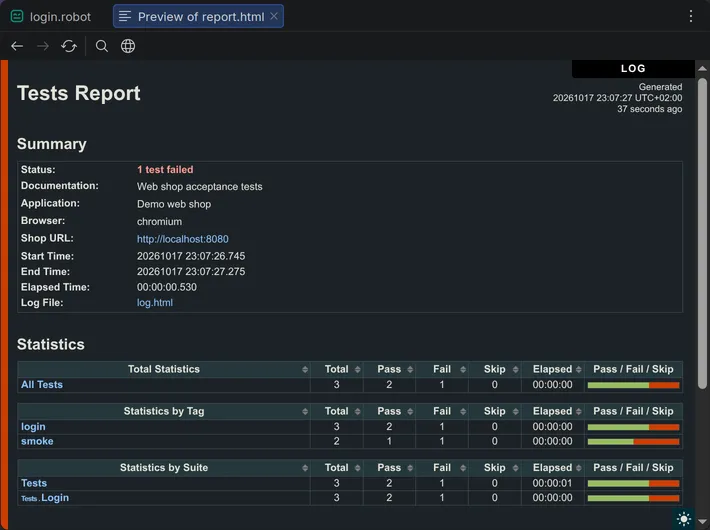
Task: Reload the report preview page
Action: (x=69, y=46)
